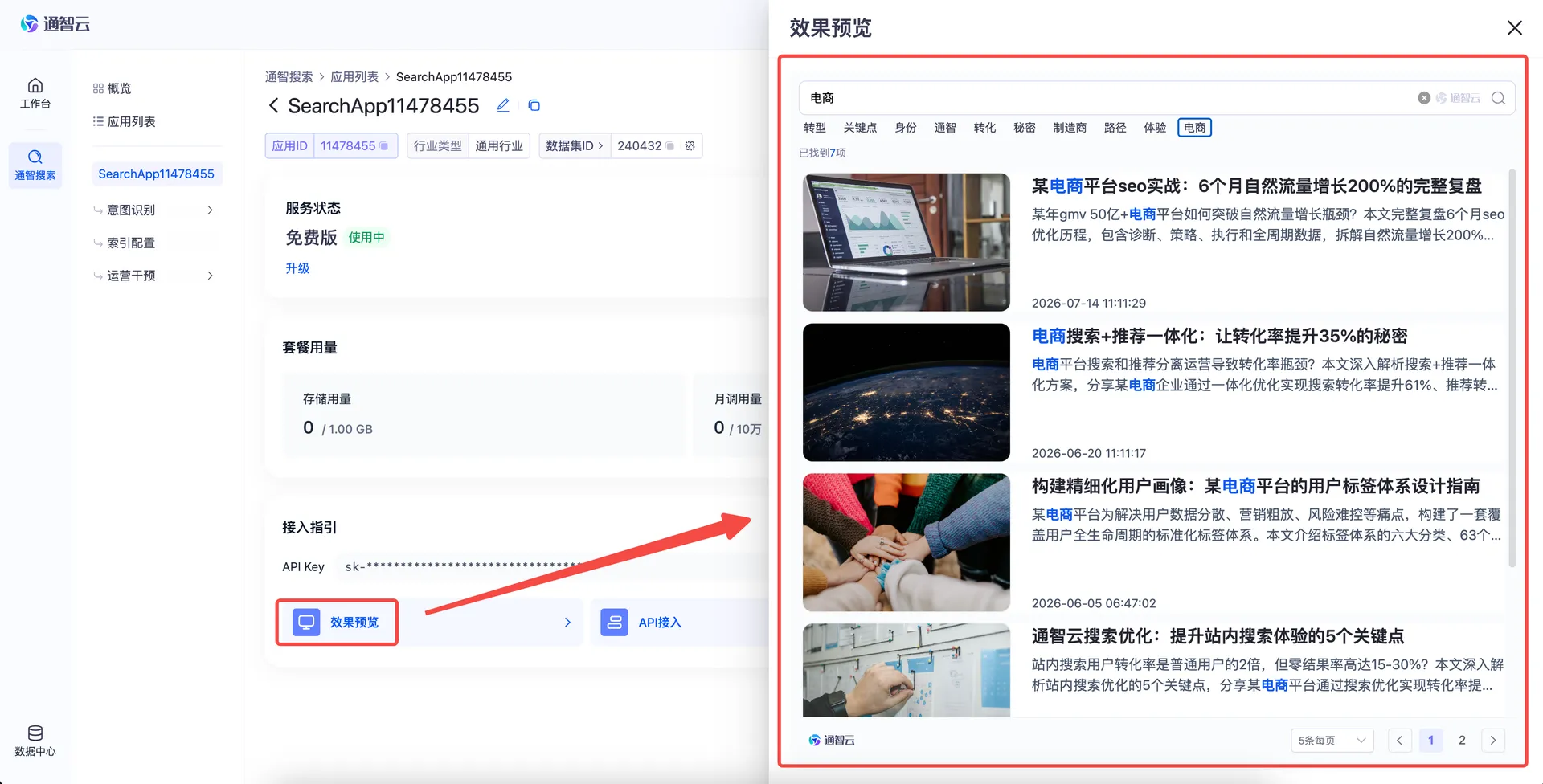
Task: Click the 效果预览 button
Action: tap(337, 622)
